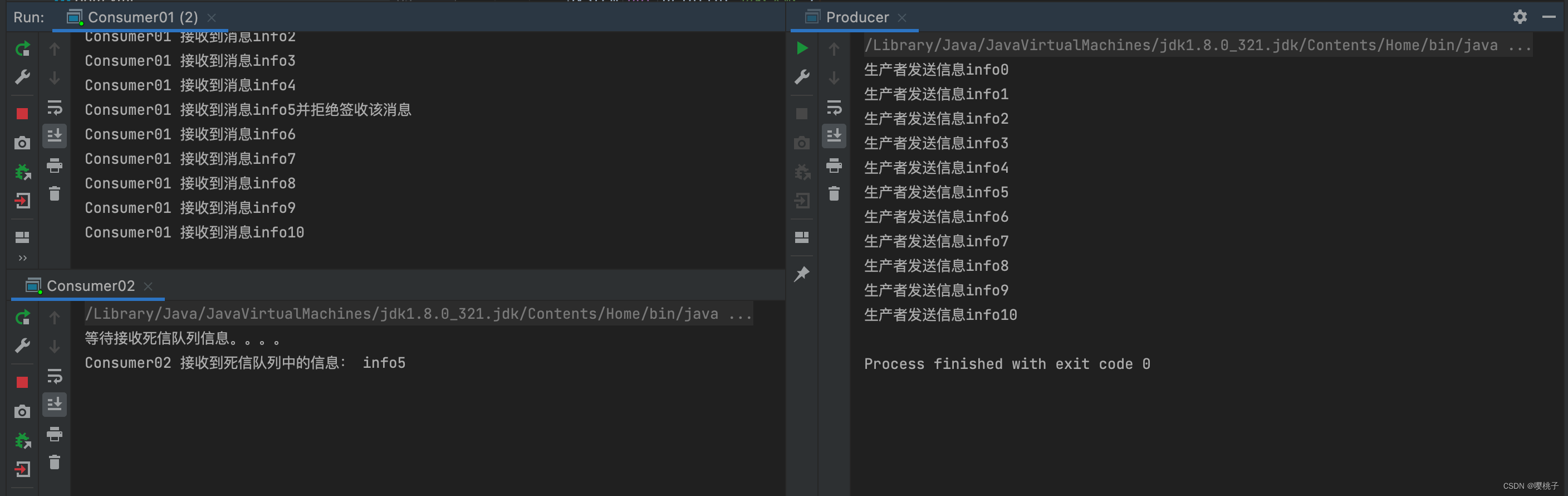Go up the stack trace in Consumer01 console
1568x496 pixels.
click(x=55, y=48)
